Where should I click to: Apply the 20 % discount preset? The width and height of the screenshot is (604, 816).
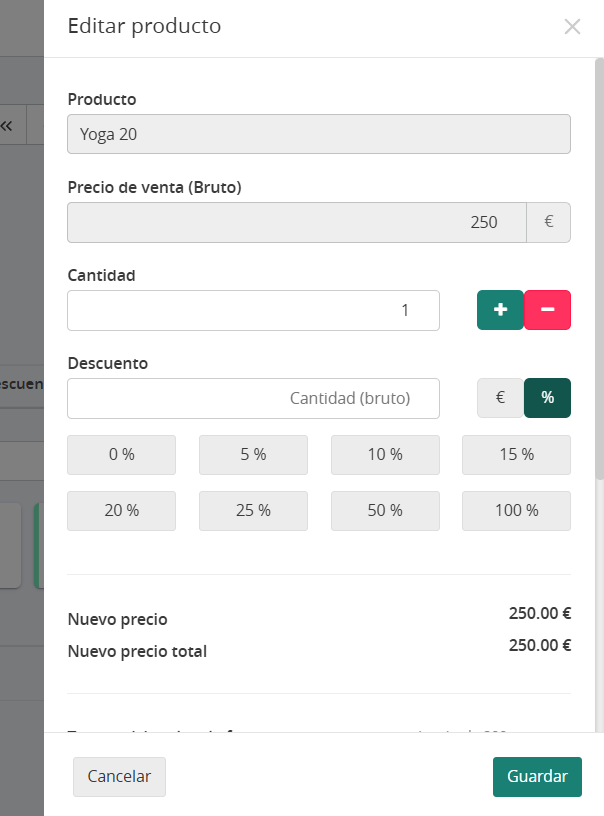click(121, 511)
